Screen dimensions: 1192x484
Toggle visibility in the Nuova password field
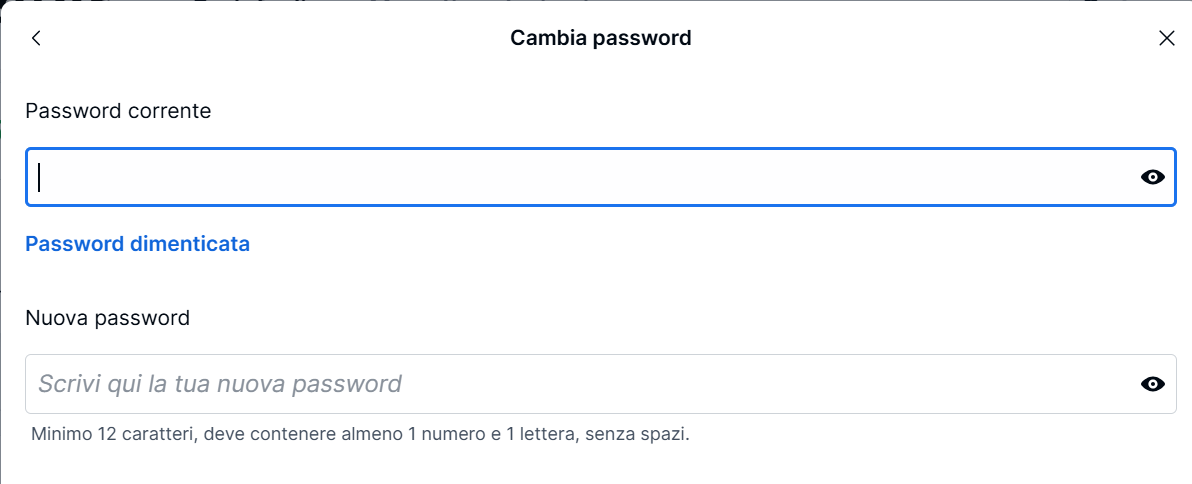pos(1152,384)
